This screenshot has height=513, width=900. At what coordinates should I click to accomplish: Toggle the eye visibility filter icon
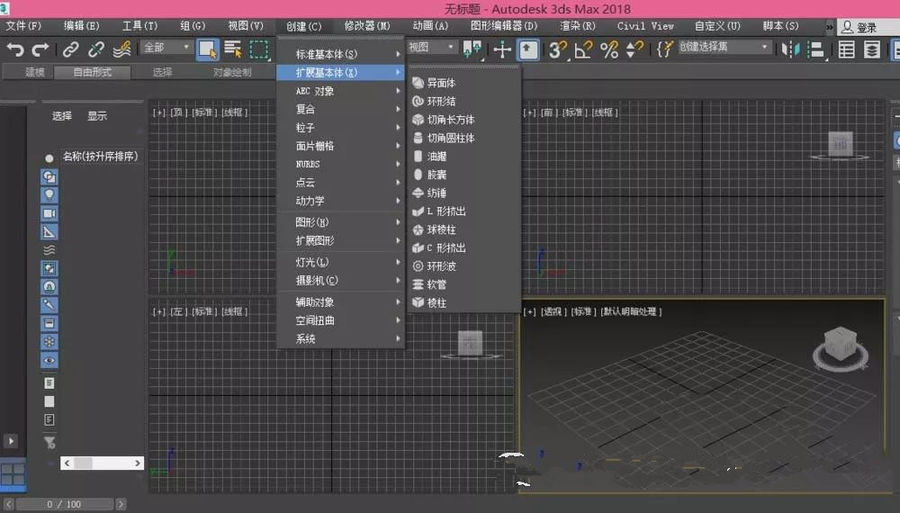pyautogui.click(x=49, y=360)
